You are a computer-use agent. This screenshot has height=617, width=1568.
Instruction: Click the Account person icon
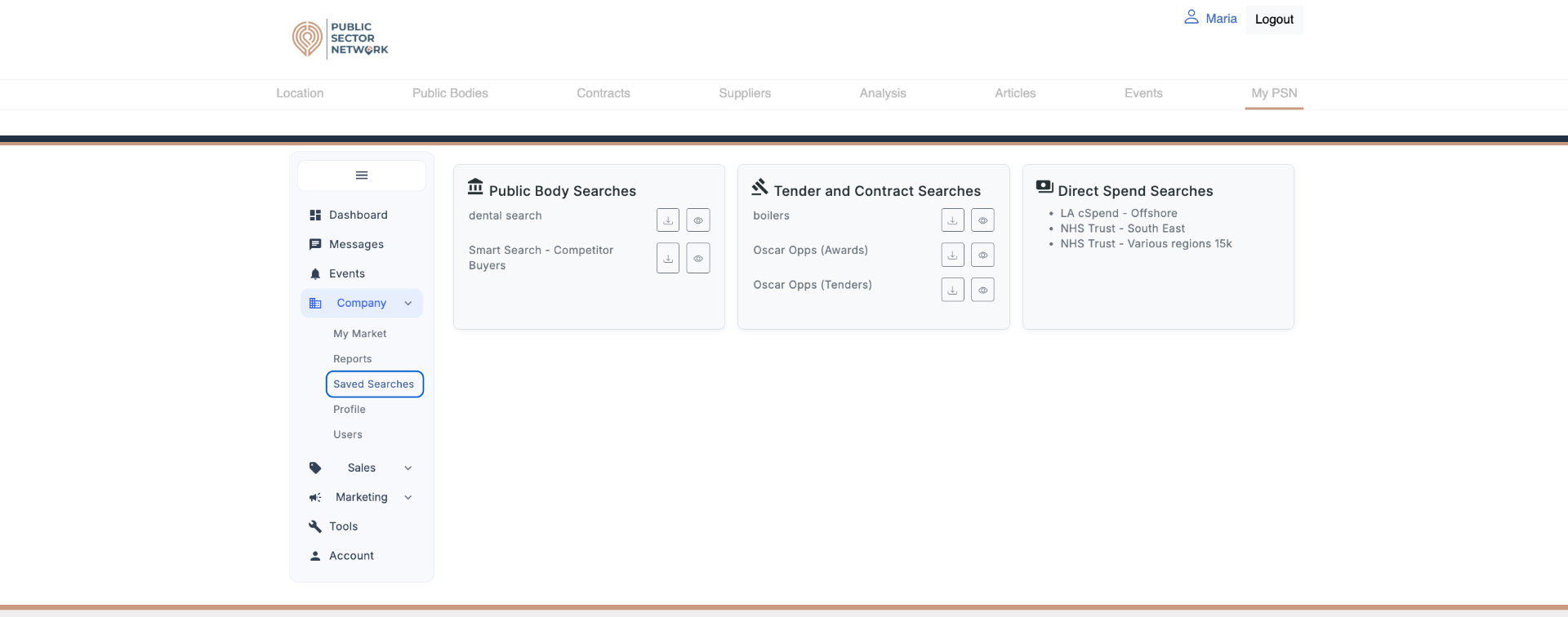pos(315,557)
